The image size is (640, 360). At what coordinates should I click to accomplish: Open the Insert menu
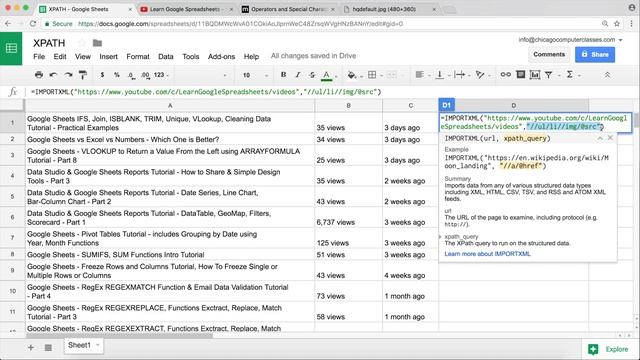tap(108, 57)
